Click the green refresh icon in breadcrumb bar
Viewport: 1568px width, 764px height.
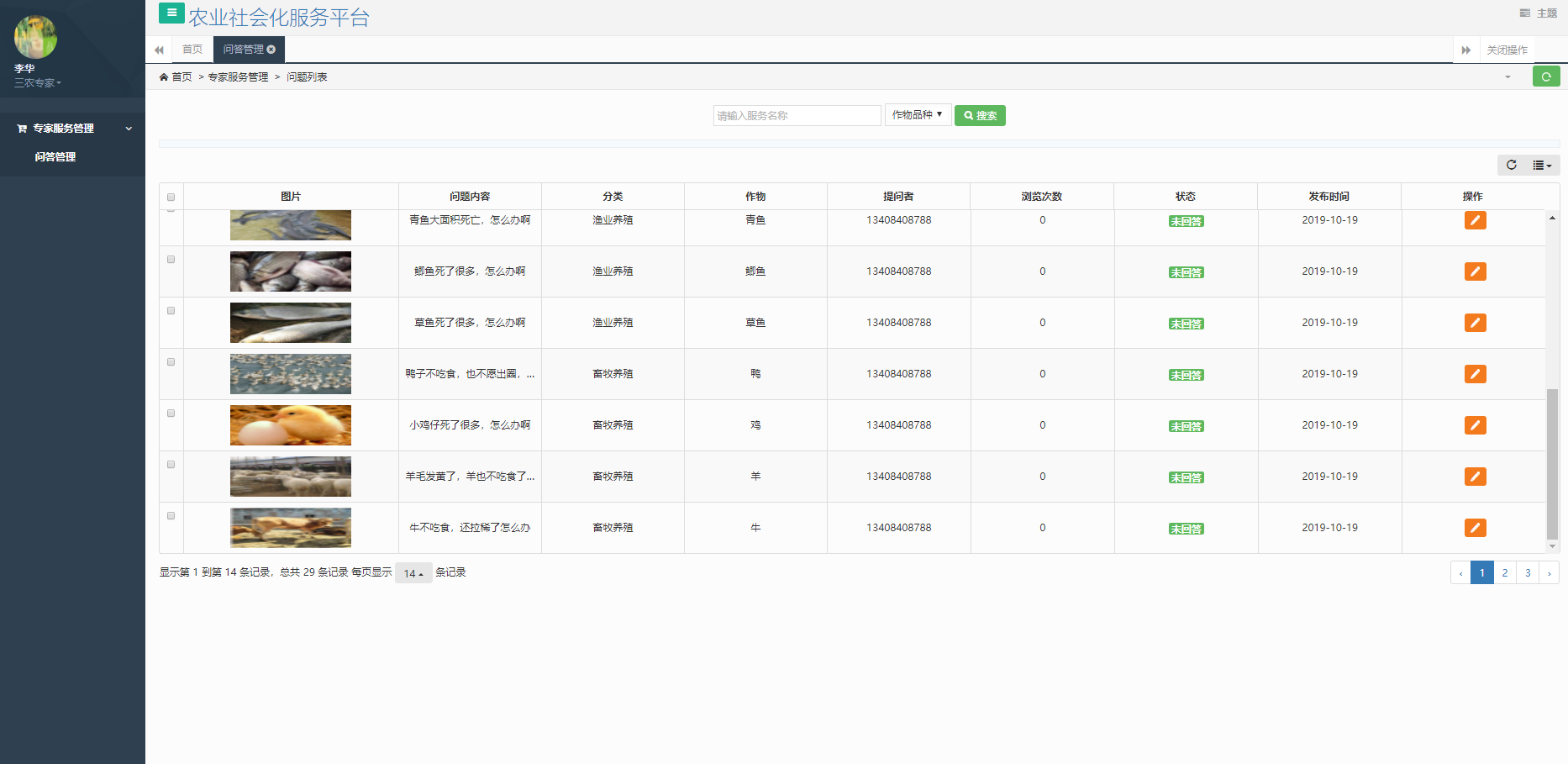[x=1546, y=76]
